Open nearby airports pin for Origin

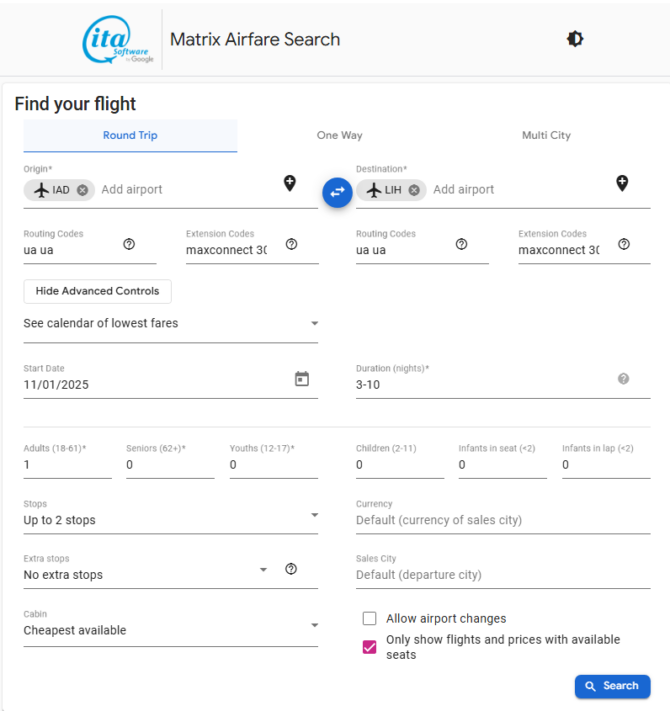coord(290,183)
